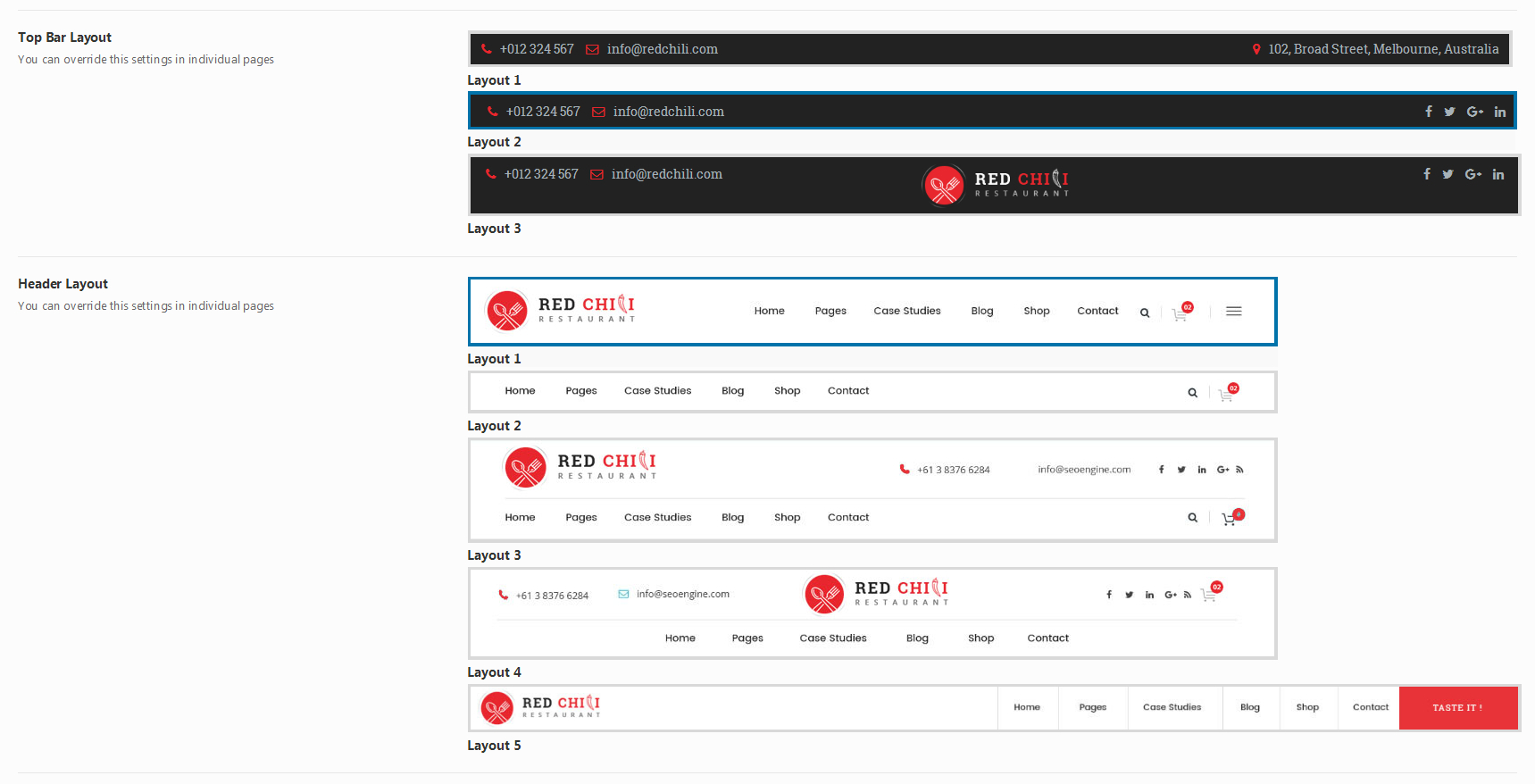Click the map pin icon in Top Bar Layout 1
Screen dimensions: 1535x784
pyautogui.click(x=1256, y=50)
